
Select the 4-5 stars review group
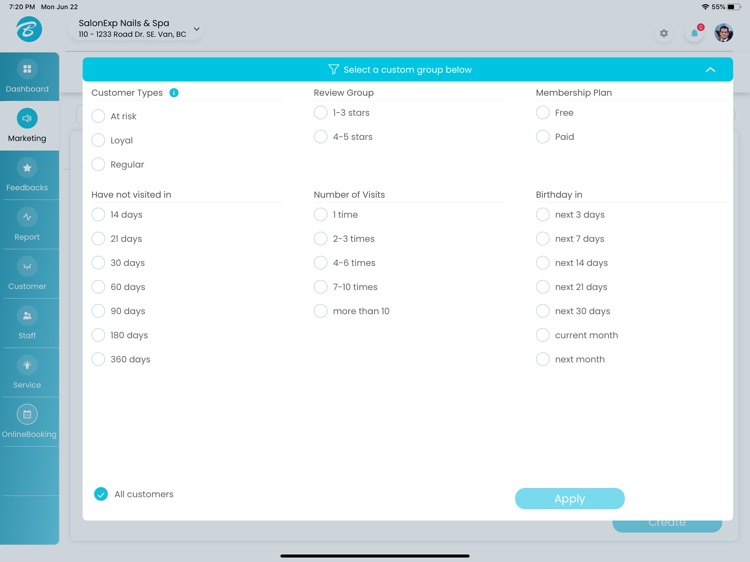[320, 137]
